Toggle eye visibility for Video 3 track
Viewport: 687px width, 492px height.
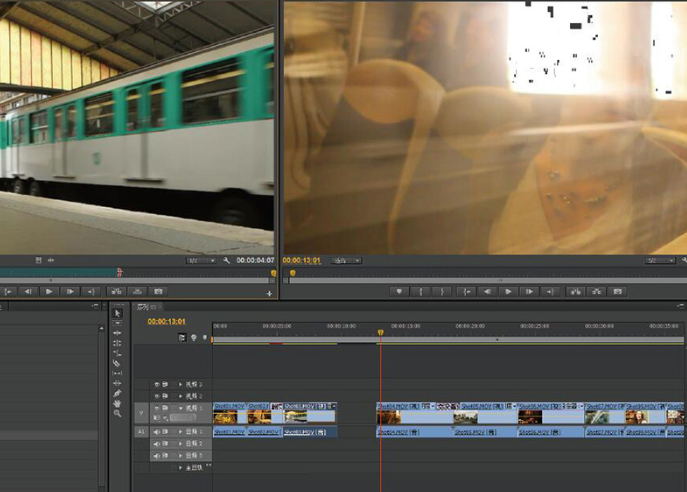[x=156, y=384]
